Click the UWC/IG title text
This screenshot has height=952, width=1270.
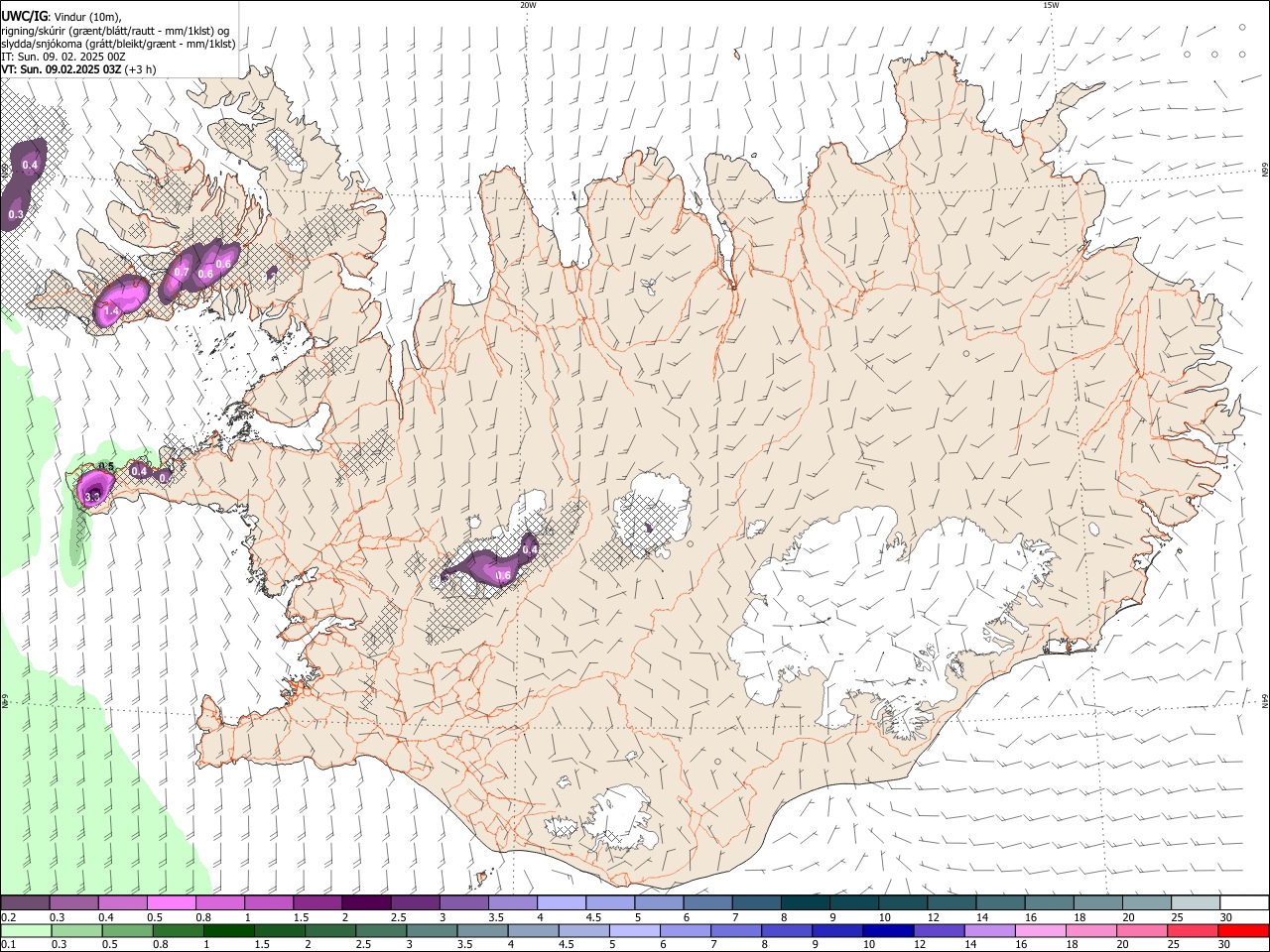pos(23,16)
